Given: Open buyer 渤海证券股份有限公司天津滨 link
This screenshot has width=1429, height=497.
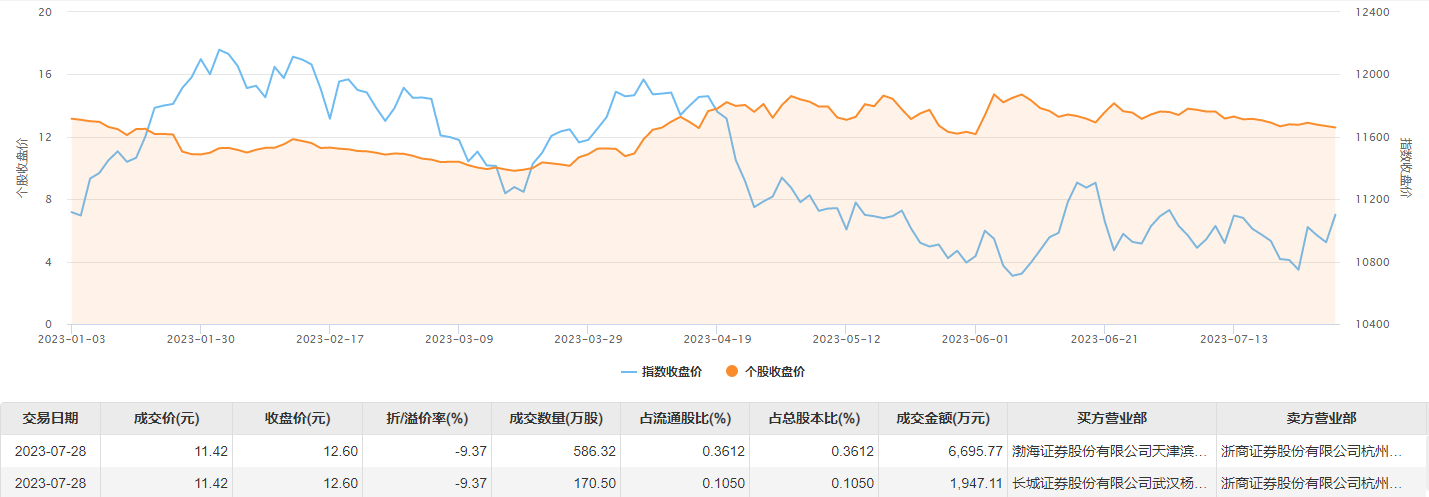Looking at the screenshot, I should point(1108,451).
